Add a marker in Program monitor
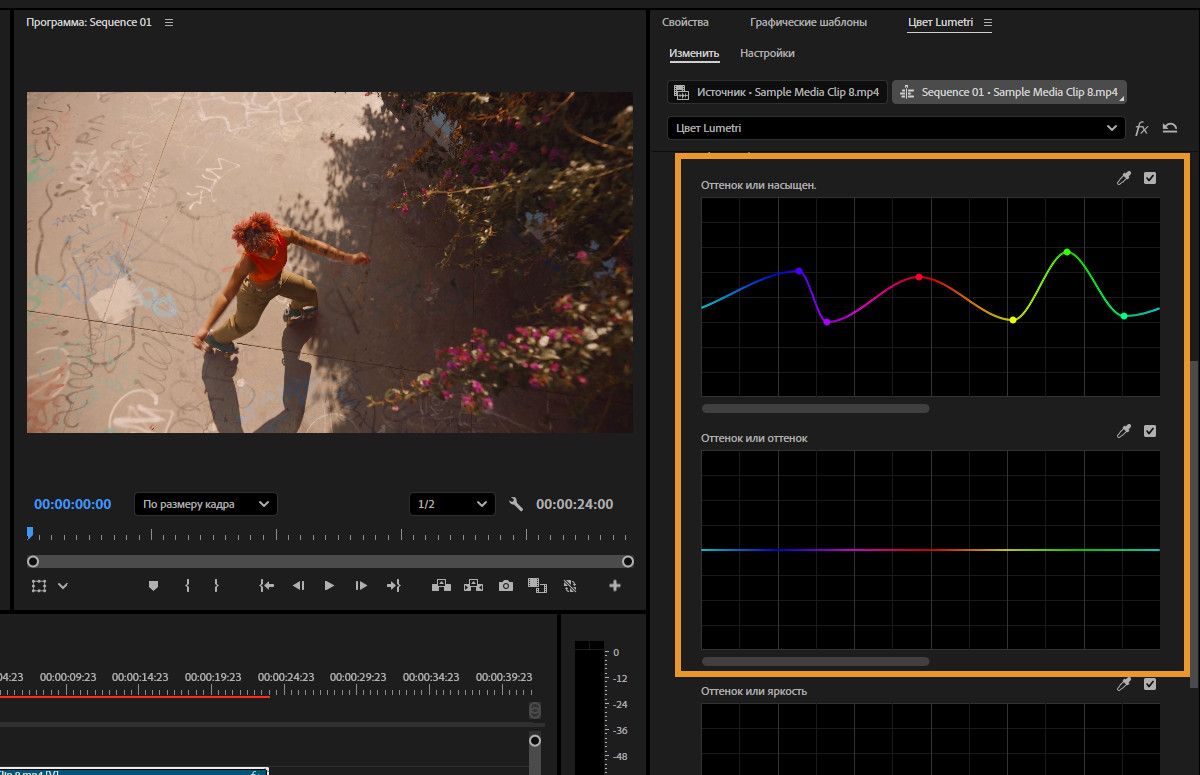 point(153,586)
